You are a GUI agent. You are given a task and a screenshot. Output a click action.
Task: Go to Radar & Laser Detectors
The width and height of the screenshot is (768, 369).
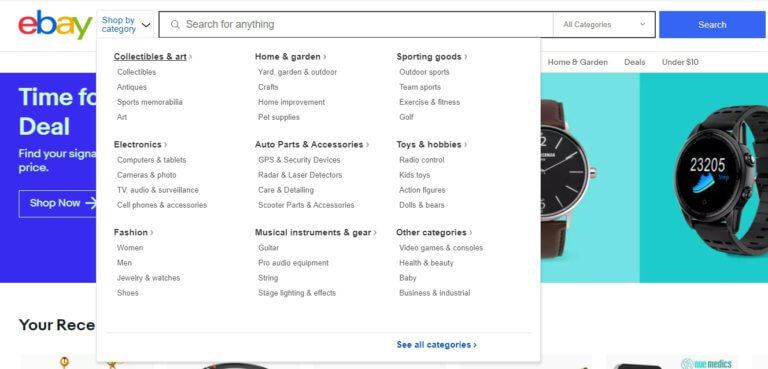pyautogui.click(x=300, y=175)
